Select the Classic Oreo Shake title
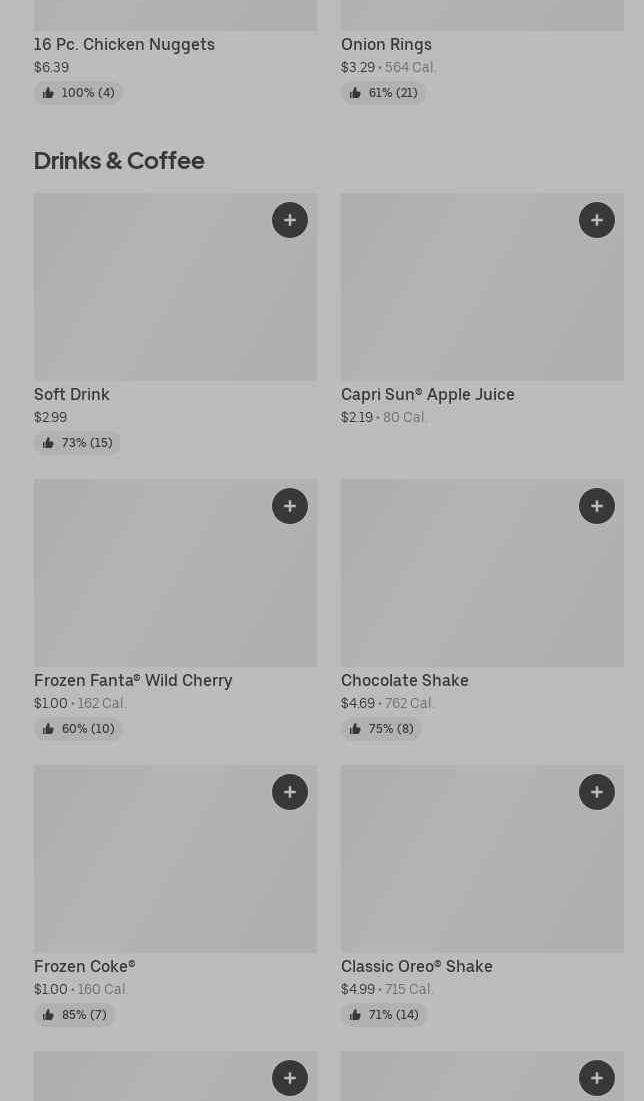 pyautogui.click(x=416, y=966)
